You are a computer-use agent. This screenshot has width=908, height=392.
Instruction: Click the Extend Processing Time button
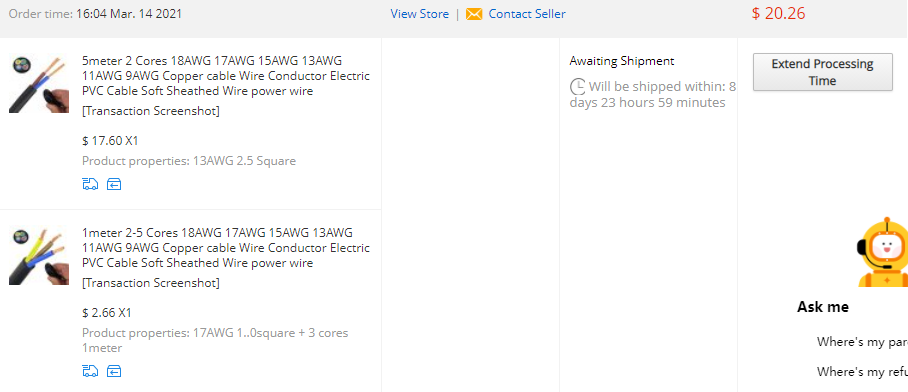[x=822, y=72]
